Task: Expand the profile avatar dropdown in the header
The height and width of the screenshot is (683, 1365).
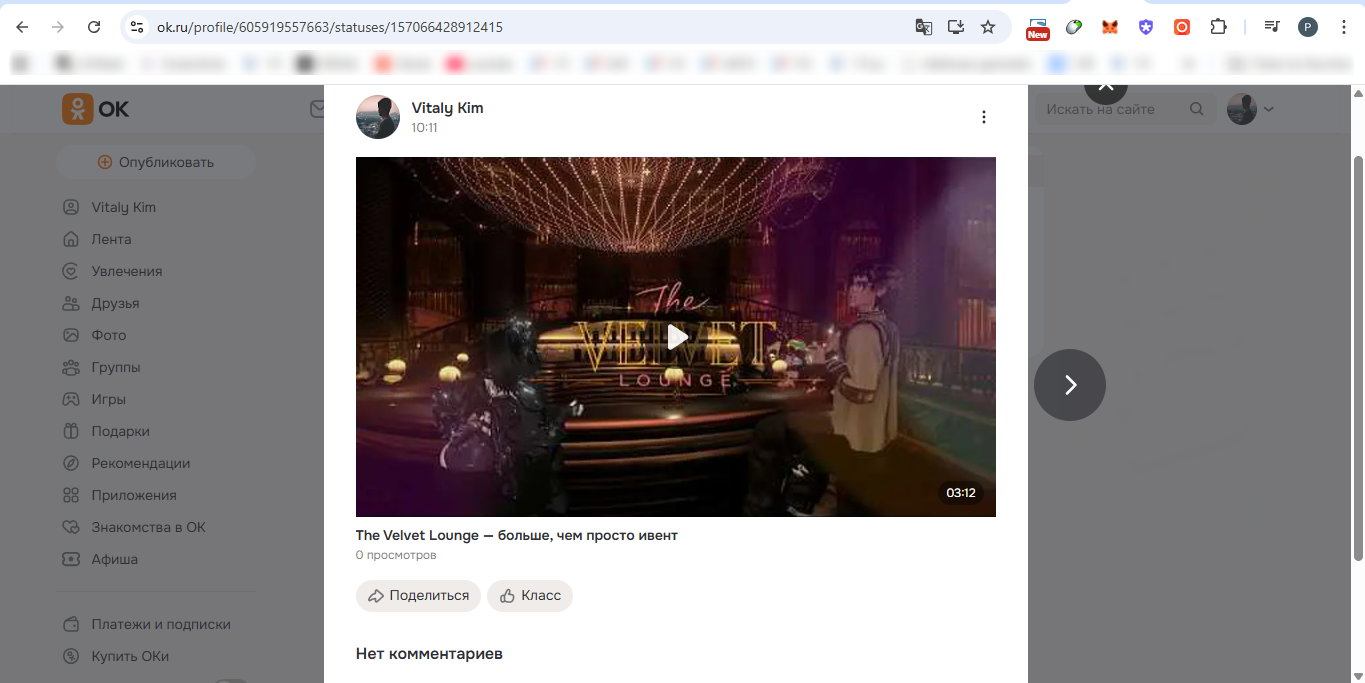Action: point(1250,109)
